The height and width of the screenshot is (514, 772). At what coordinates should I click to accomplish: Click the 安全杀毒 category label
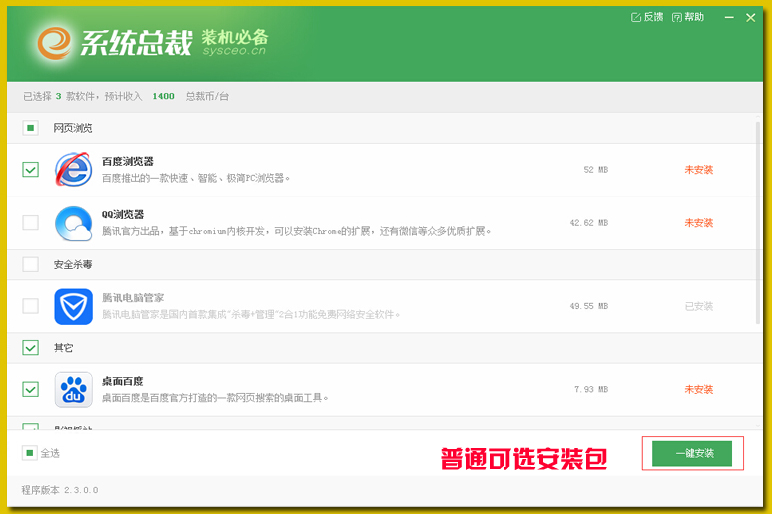click(x=73, y=264)
